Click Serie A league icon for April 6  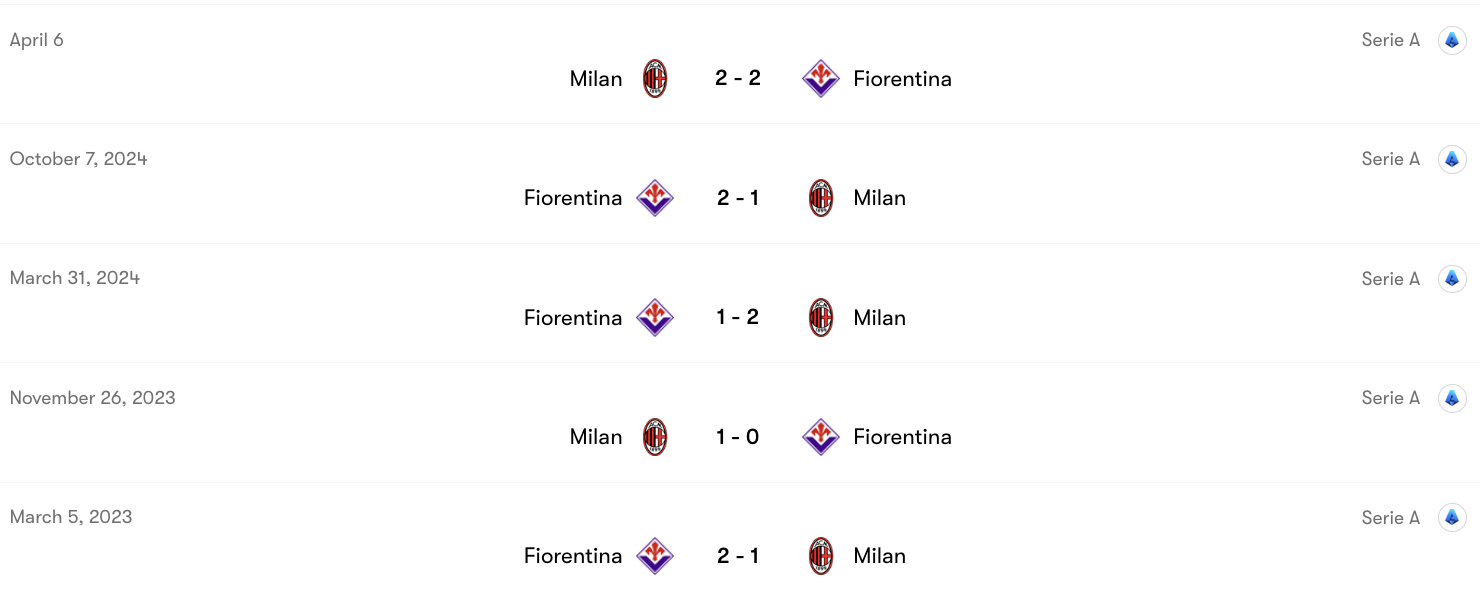(x=1452, y=41)
